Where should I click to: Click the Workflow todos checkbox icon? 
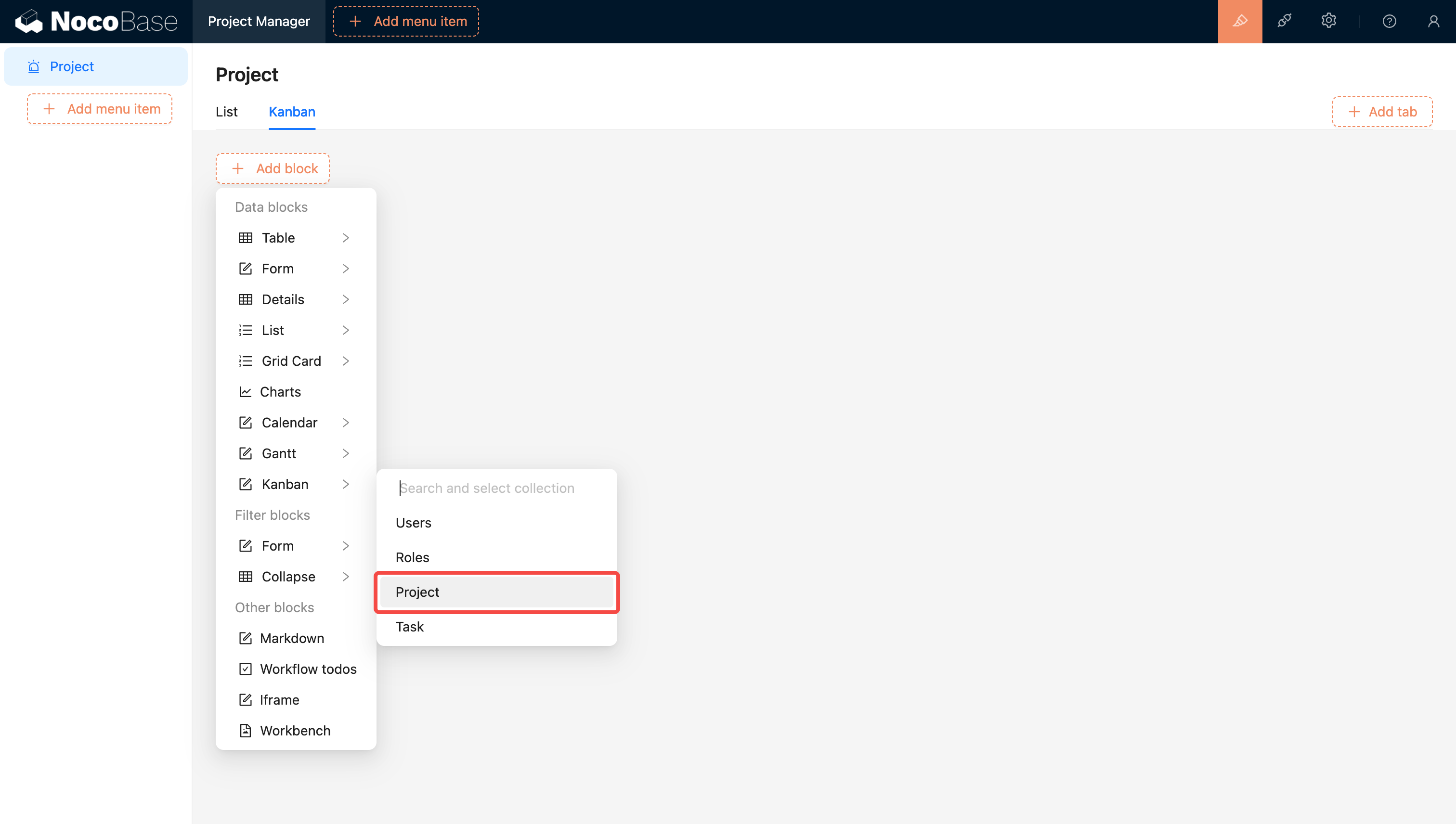click(x=245, y=669)
